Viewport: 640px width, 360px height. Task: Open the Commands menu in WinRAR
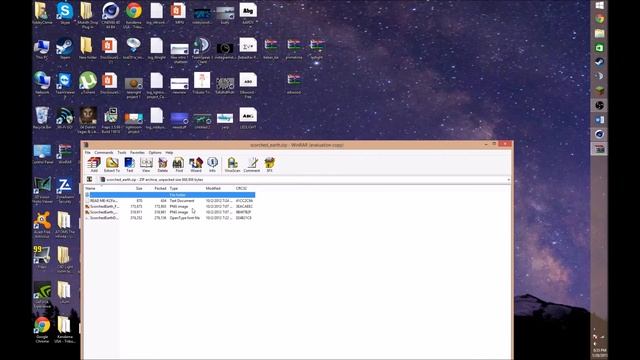pyautogui.click(x=104, y=152)
